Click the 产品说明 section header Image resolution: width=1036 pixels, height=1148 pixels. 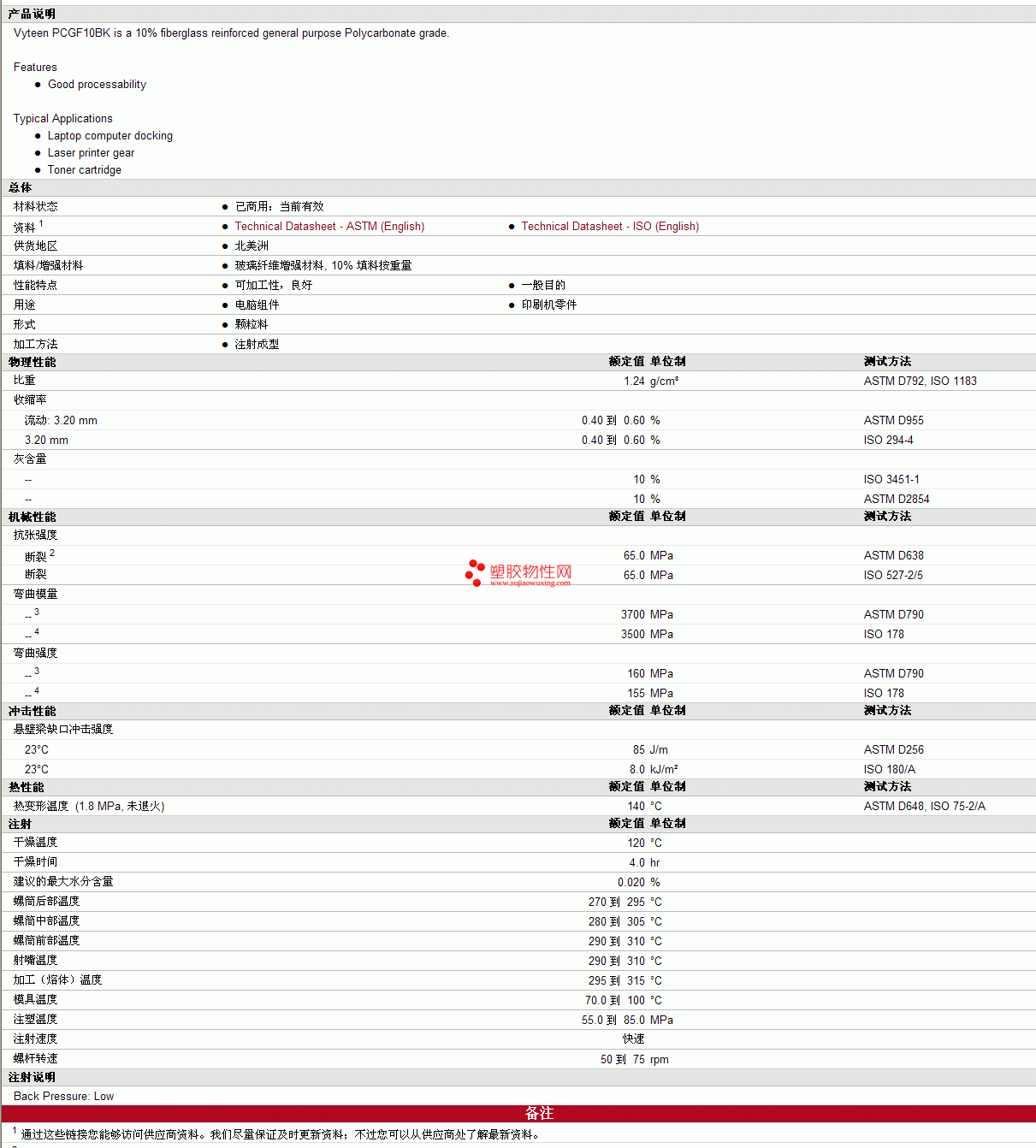32,14
